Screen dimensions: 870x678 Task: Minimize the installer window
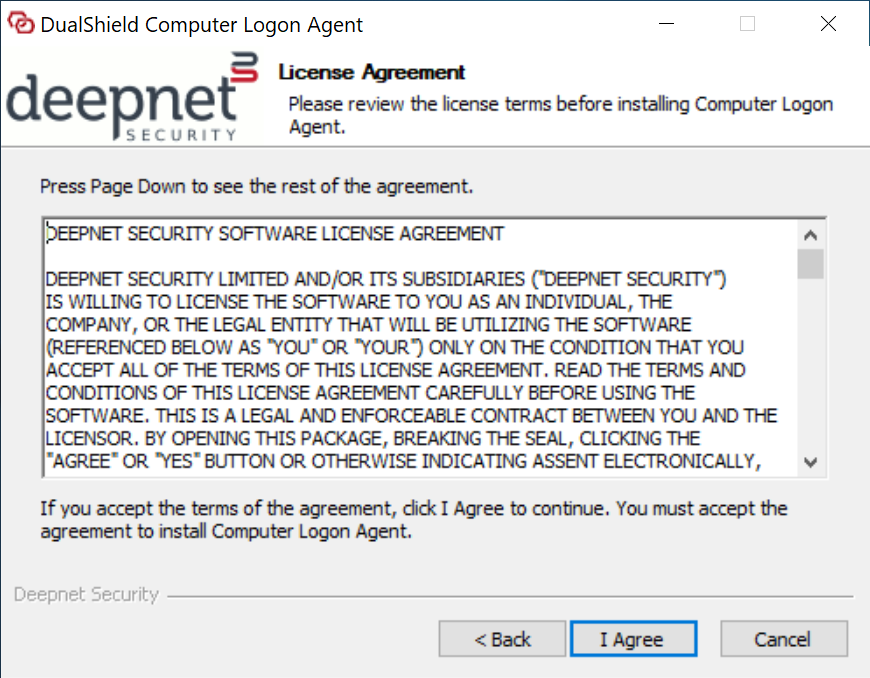click(667, 24)
